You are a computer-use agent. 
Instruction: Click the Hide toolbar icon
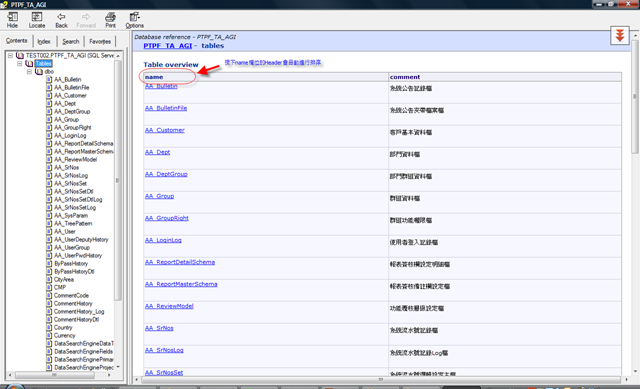click(x=12, y=20)
